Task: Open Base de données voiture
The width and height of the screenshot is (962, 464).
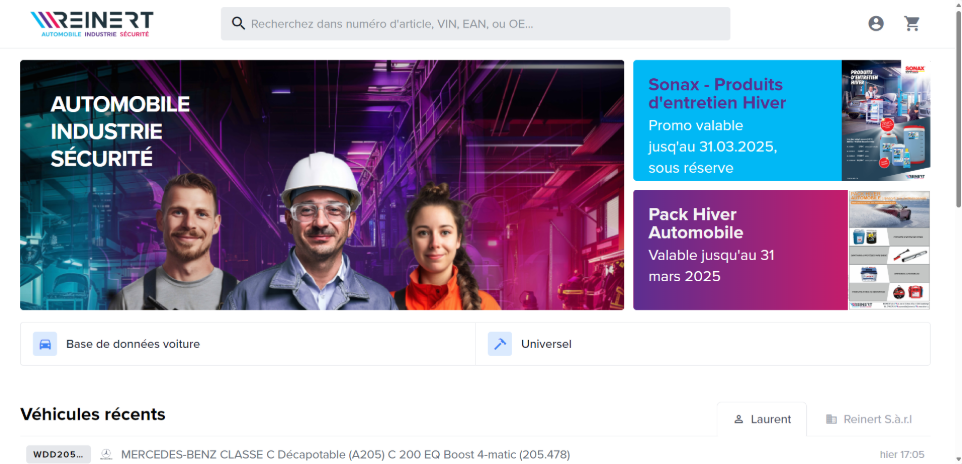Action: click(x=133, y=344)
